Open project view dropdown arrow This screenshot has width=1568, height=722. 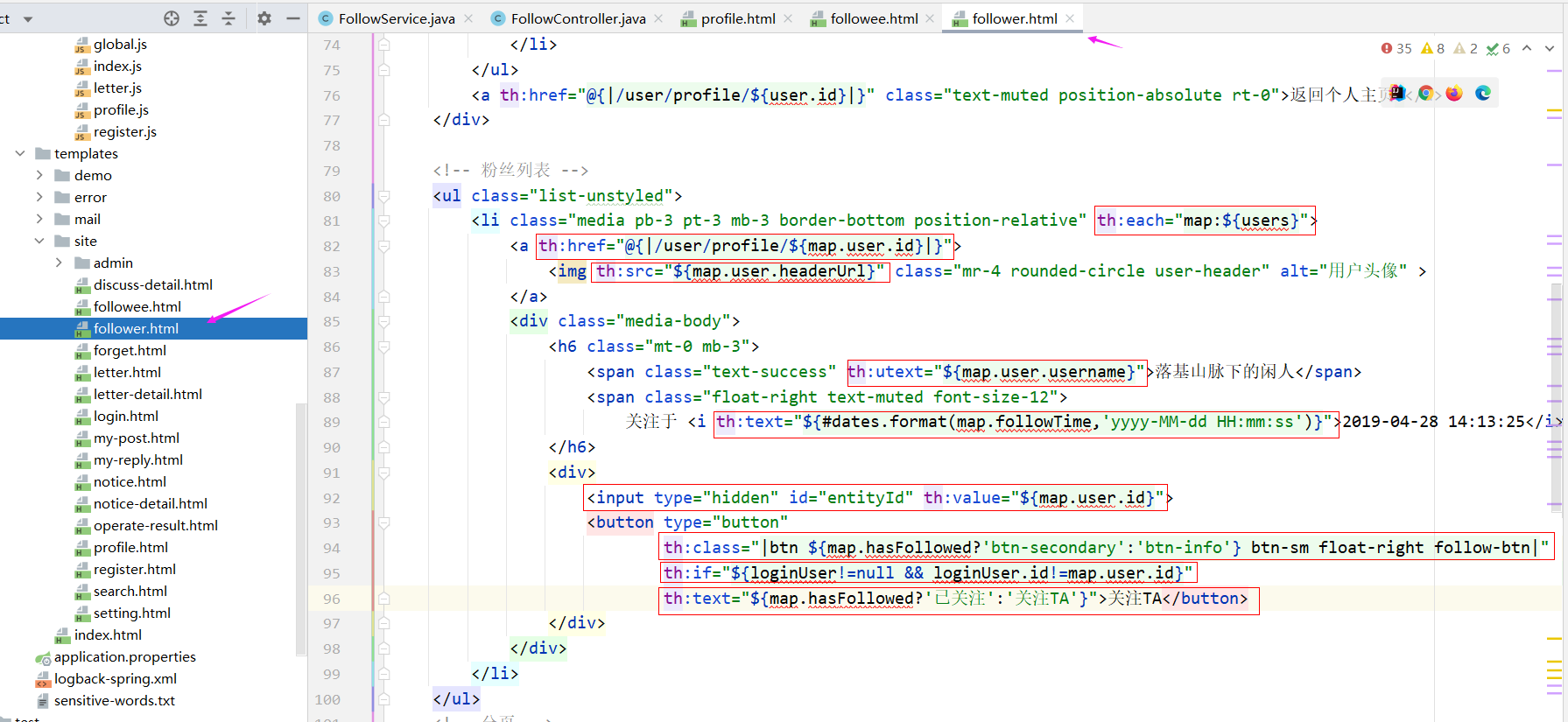click(28, 18)
